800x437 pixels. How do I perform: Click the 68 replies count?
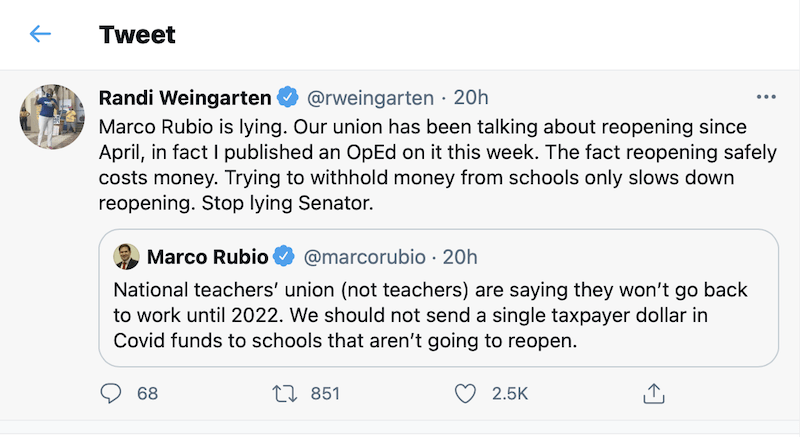tap(148, 393)
